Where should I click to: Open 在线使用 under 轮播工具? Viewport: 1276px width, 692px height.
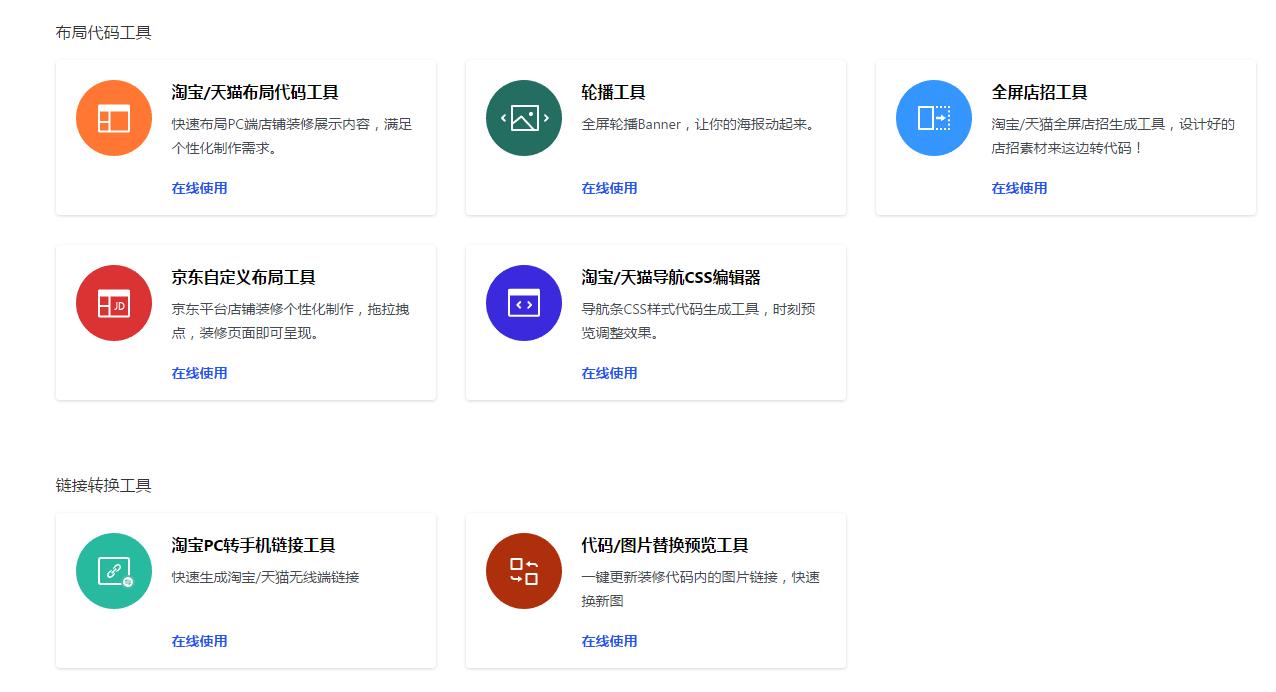tap(609, 188)
